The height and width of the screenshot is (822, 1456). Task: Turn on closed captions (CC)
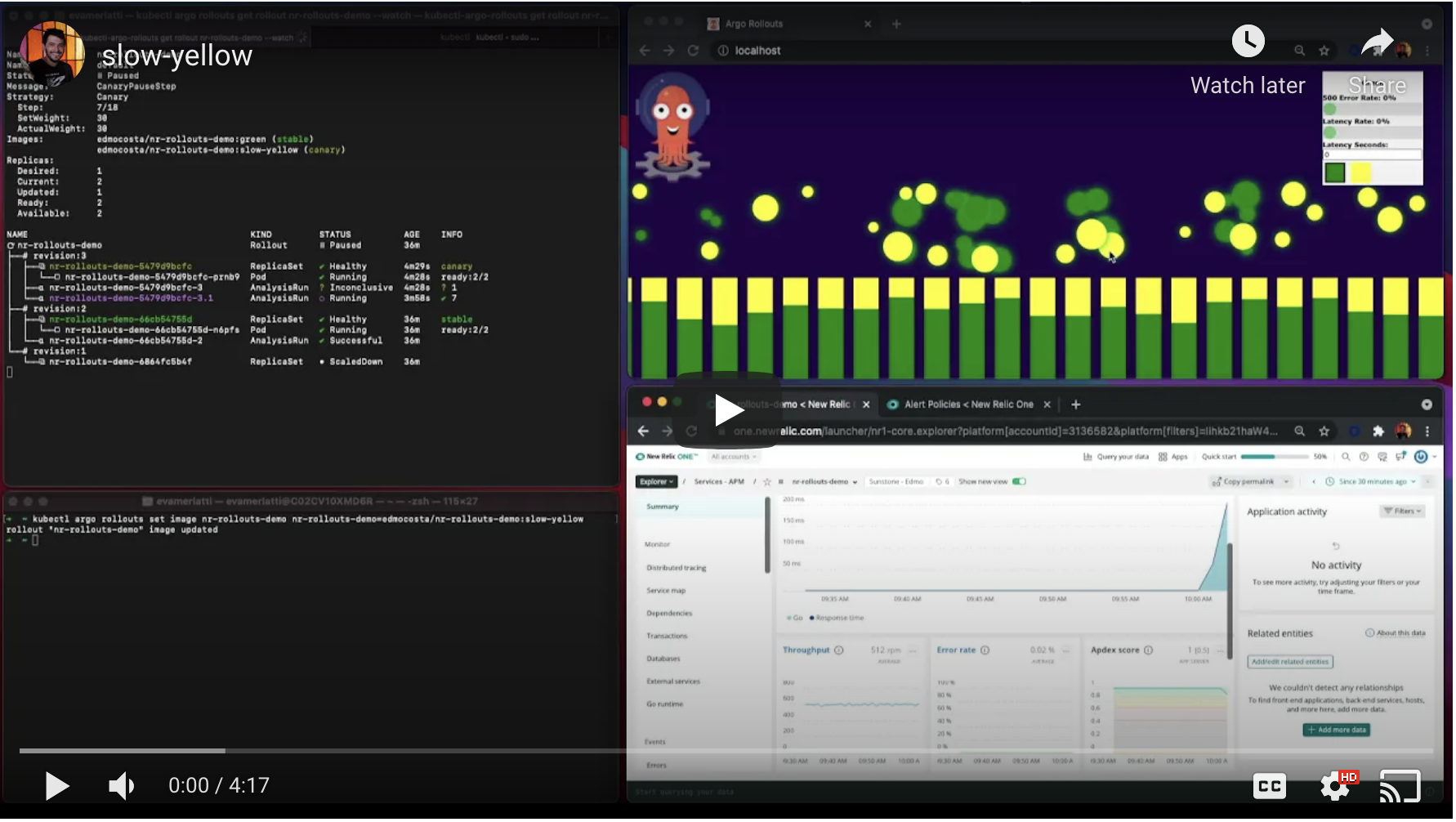1269,786
